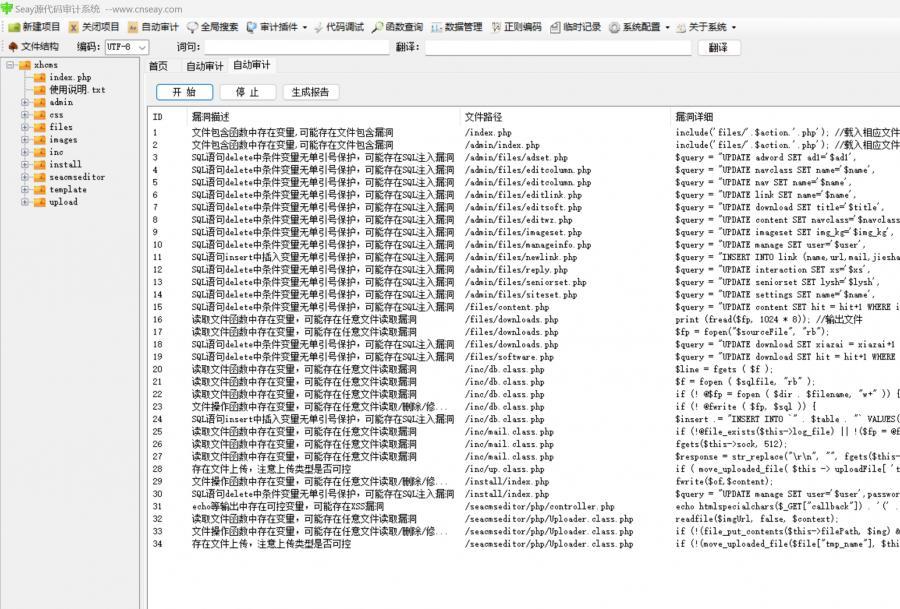Image resolution: width=900 pixels, height=609 pixels.
Task: Select 使用说明.txt in the file tree
Action: (x=77, y=90)
